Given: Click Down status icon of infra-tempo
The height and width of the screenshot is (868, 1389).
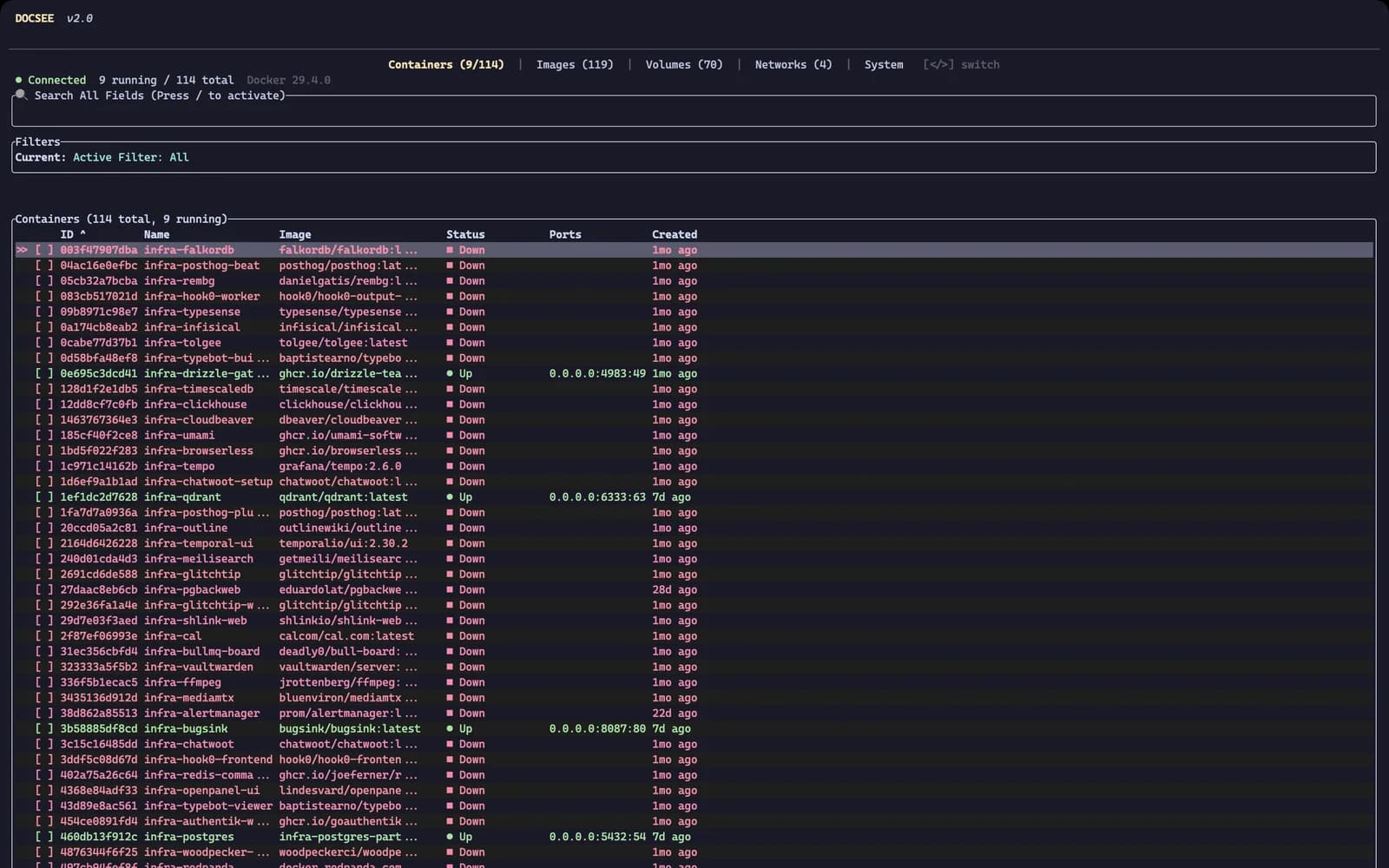Looking at the screenshot, I should (450, 466).
